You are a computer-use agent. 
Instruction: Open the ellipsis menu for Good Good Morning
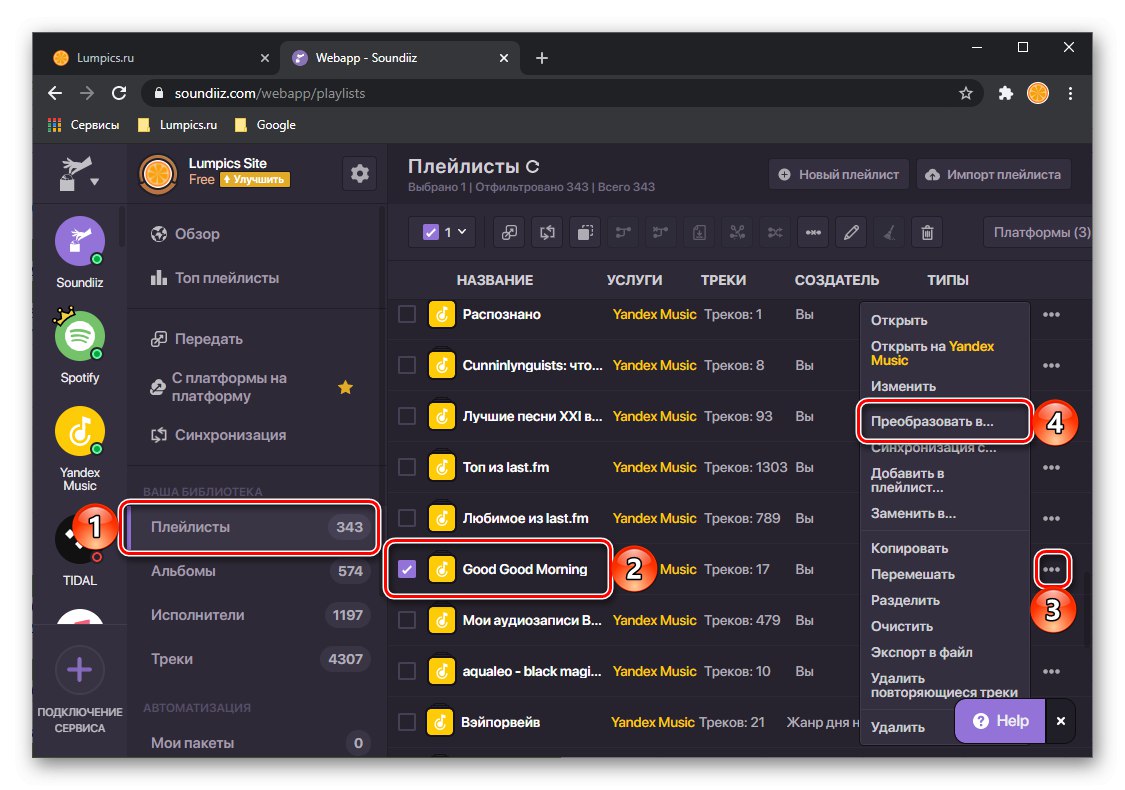1052,568
